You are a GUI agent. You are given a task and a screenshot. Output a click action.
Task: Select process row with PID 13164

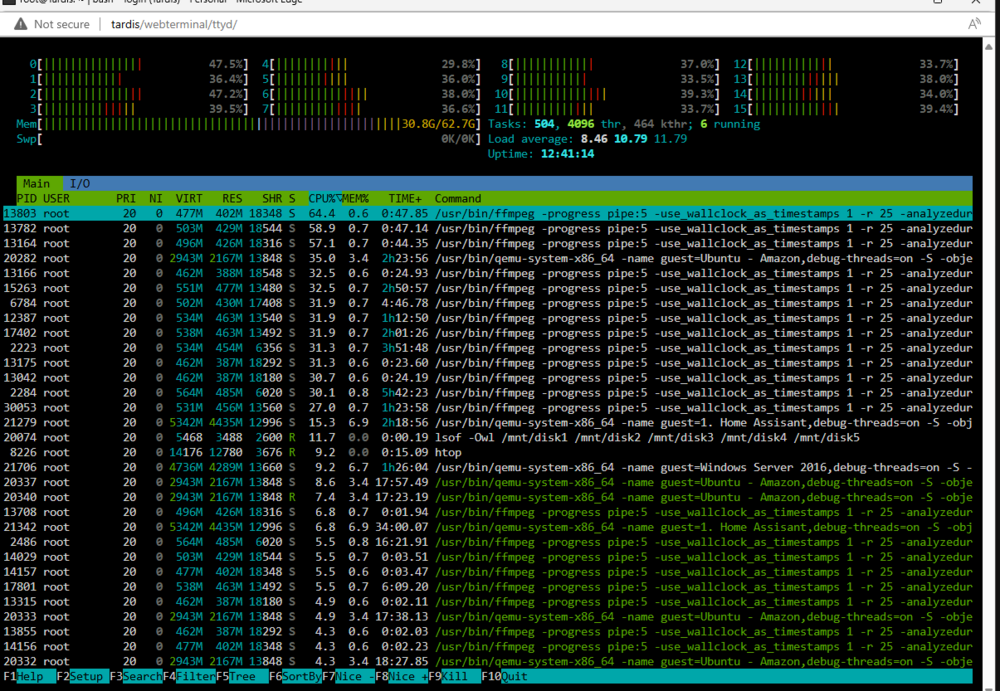(488, 243)
